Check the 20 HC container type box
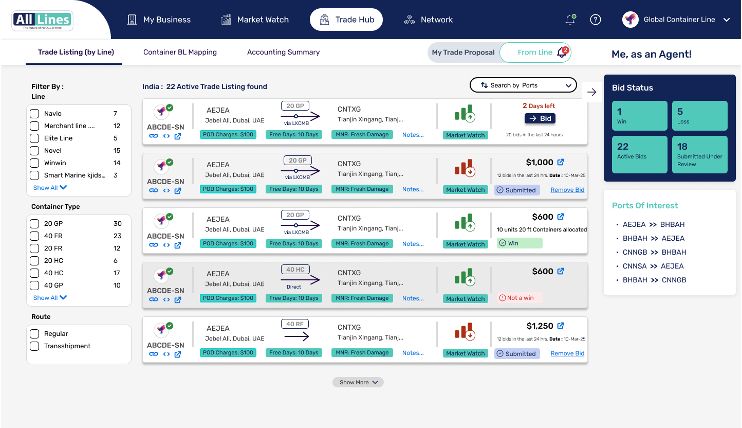Viewport: 742px width, 428px height. click(35, 260)
